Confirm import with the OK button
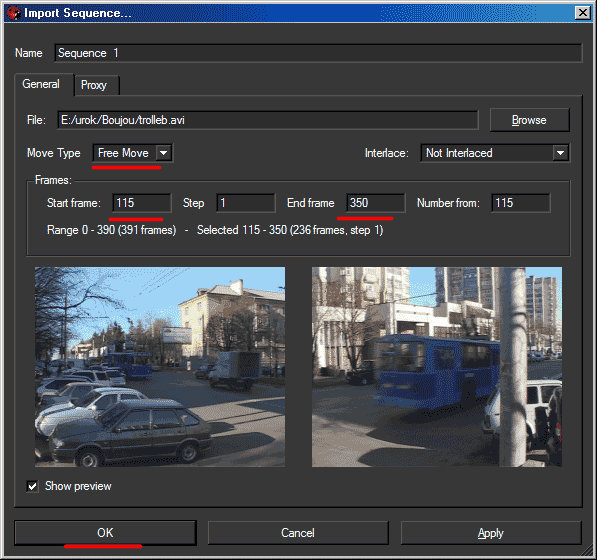This screenshot has width=597, height=560. click(105, 533)
